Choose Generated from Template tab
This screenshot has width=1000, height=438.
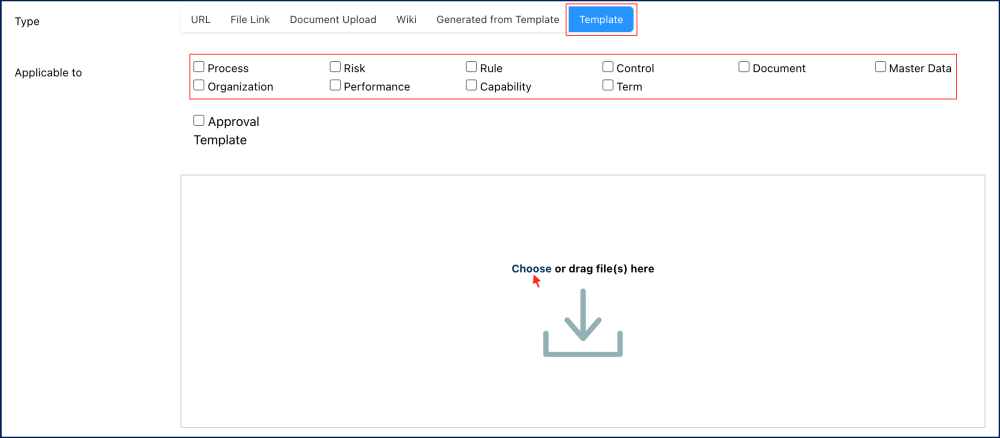point(497,19)
